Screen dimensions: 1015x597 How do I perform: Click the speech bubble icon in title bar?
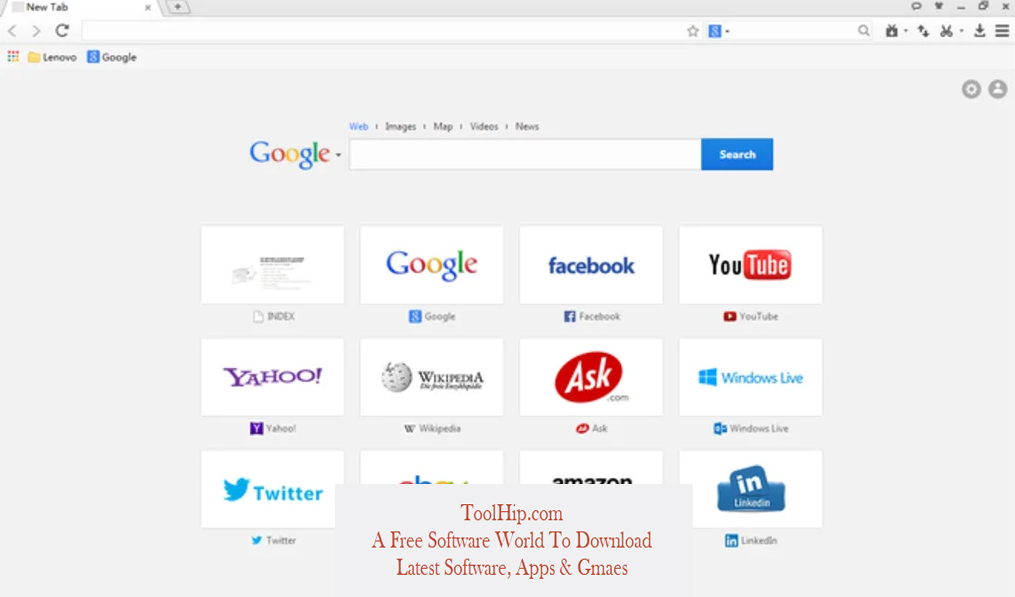917,6
